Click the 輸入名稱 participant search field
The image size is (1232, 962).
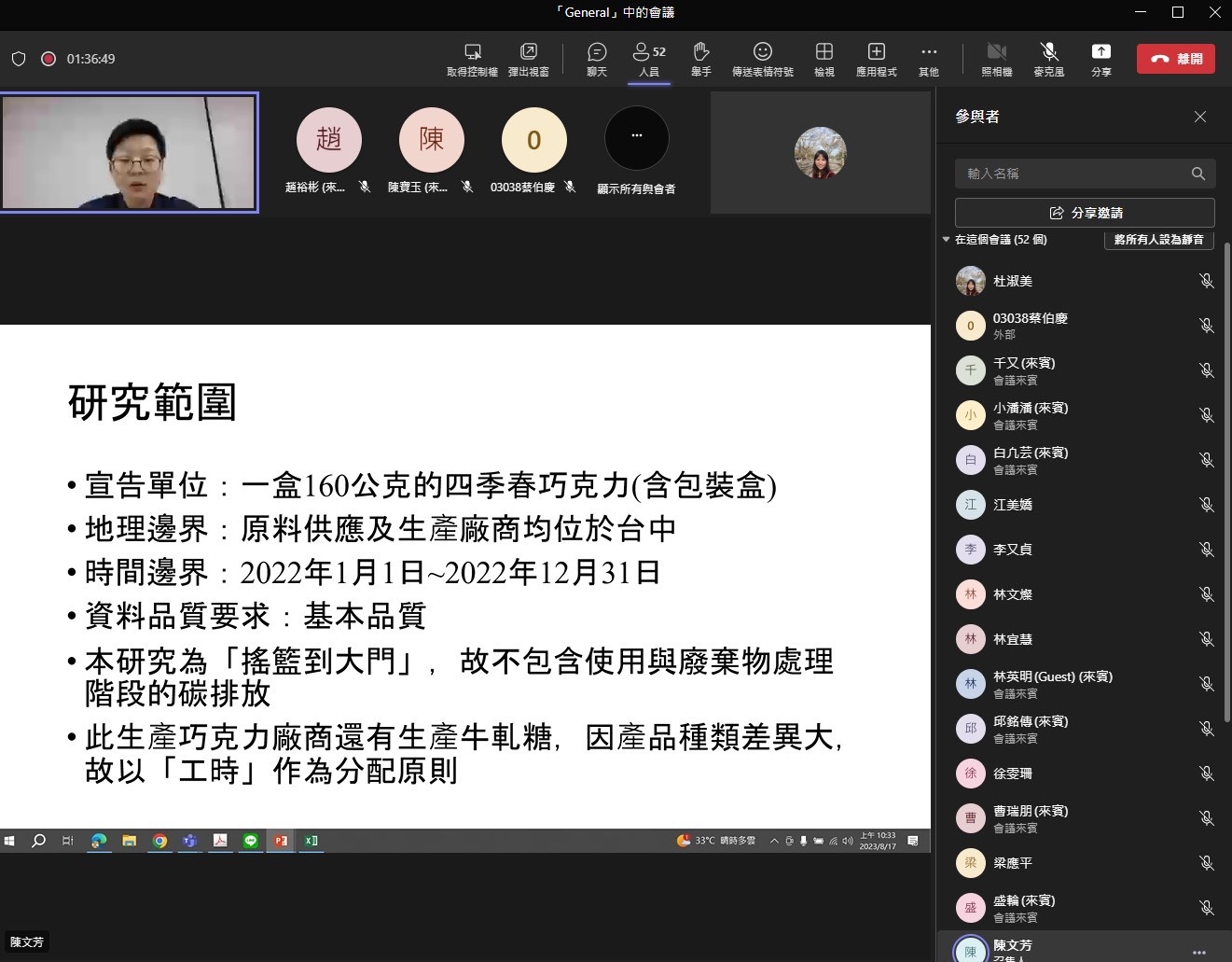1073,174
